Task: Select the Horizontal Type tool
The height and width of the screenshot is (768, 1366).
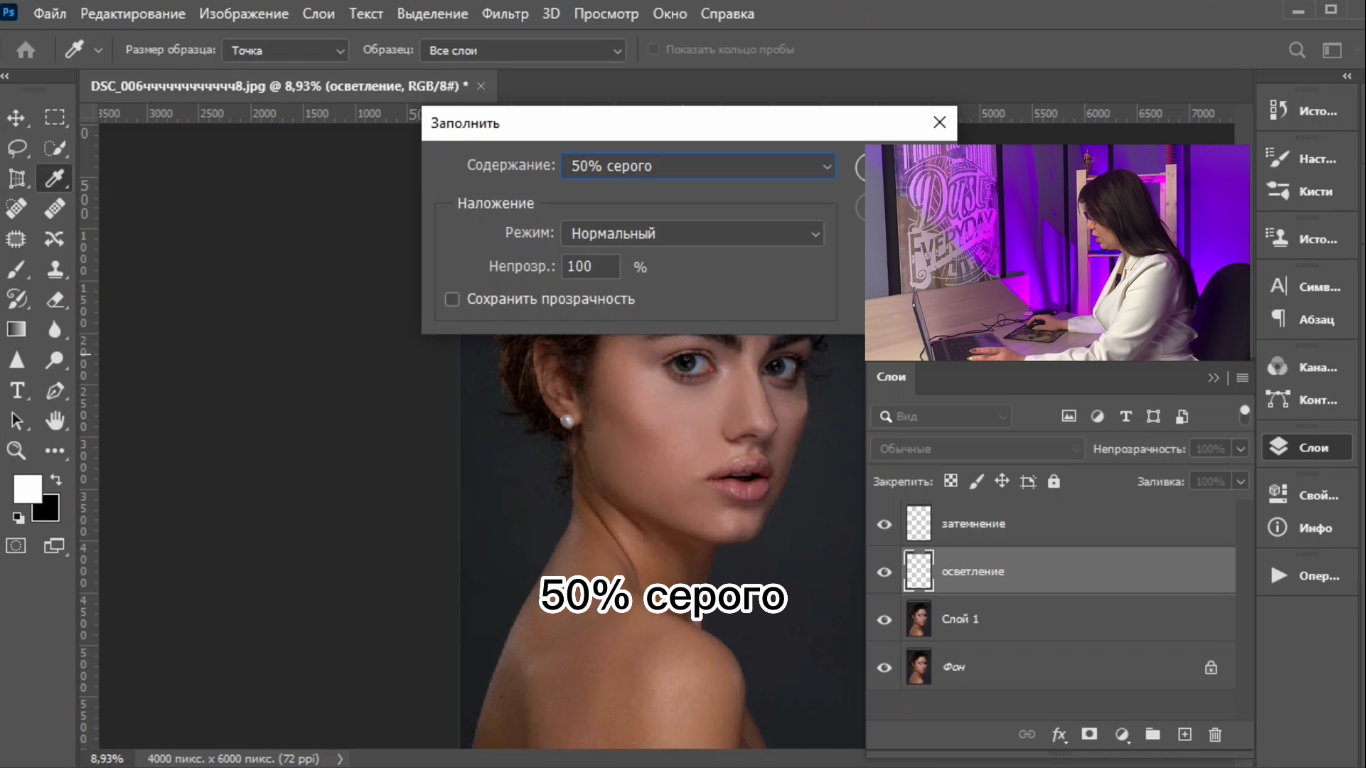Action: click(x=17, y=390)
